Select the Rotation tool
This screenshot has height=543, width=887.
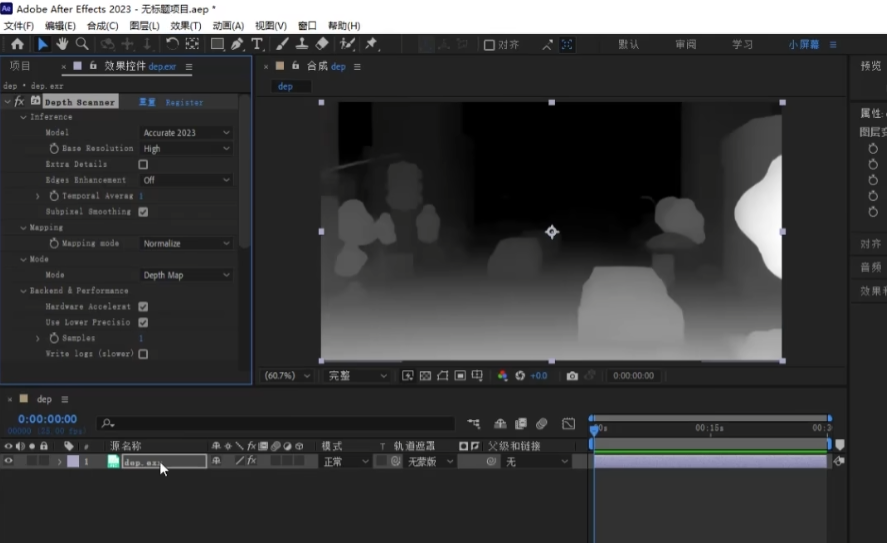pyautogui.click(x=172, y=44)
